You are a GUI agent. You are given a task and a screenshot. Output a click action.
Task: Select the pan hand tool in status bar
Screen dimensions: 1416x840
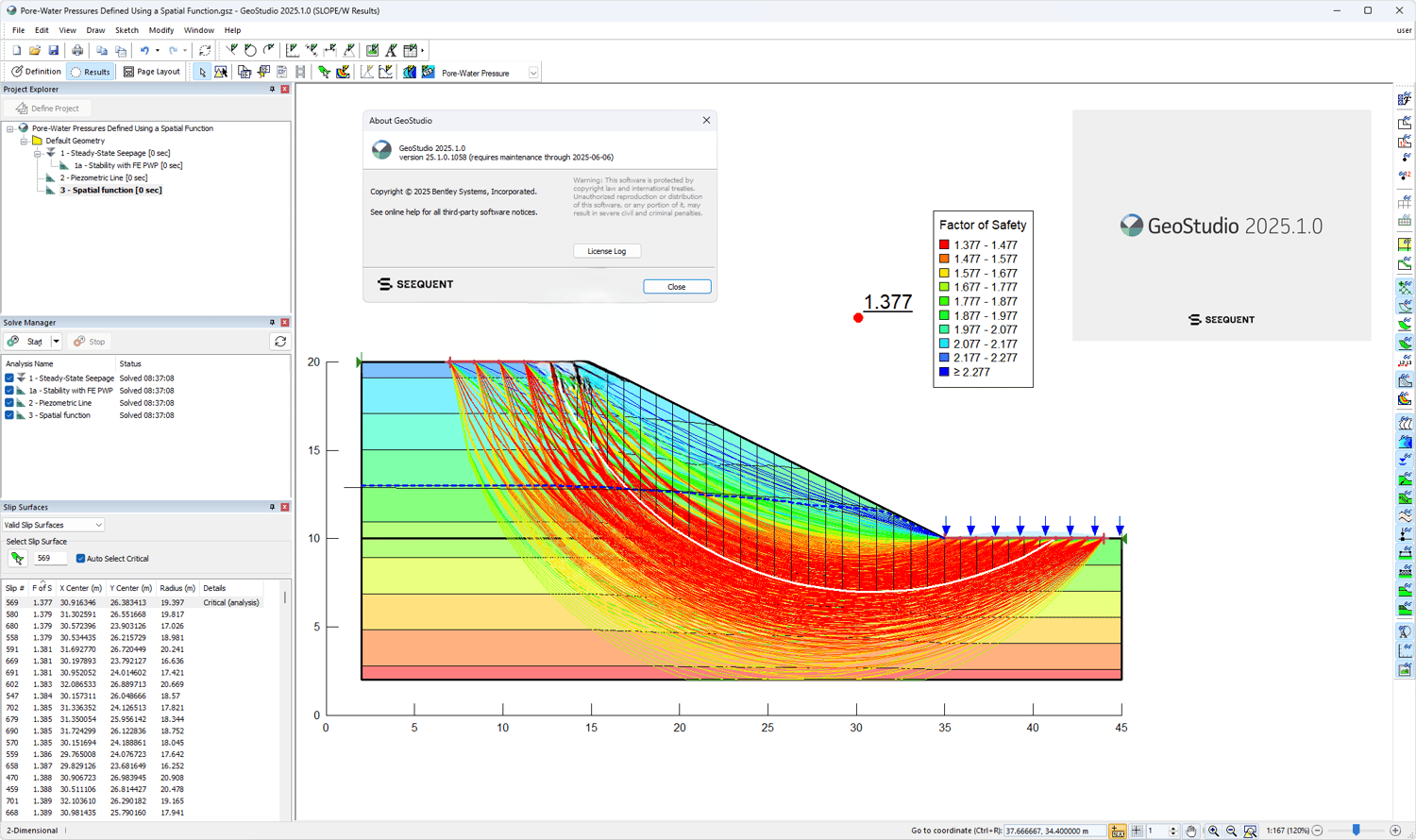[1191, 831]
